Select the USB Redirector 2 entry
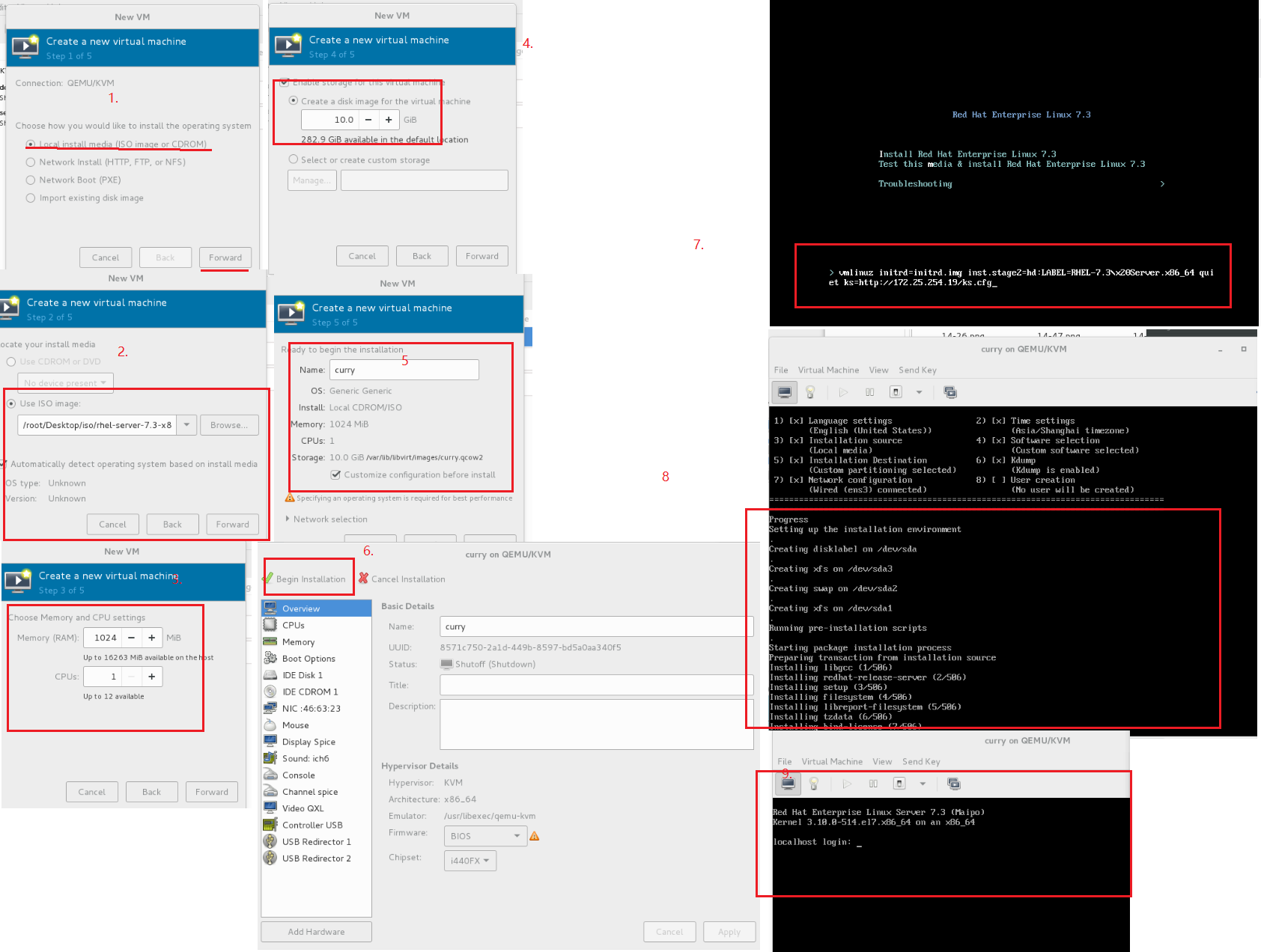The image size is (1261, 952). pyautogui.click(x=317, y=858)
